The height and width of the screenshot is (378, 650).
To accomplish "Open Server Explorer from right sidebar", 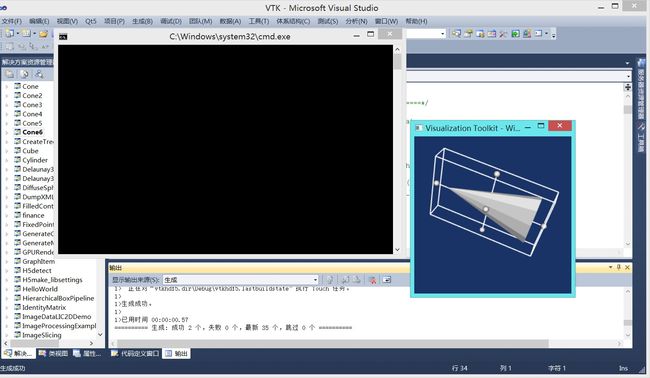I will coord(641,90).
